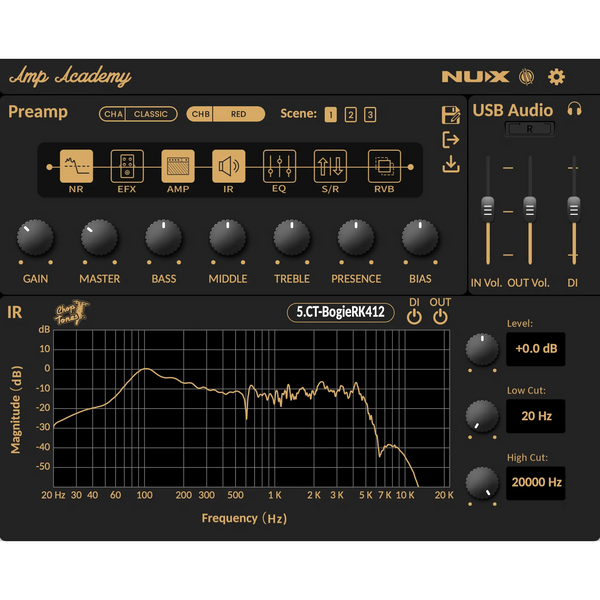Viewport: 600px width, 600px height.
Task: Switch to CHA Classic channel
Action: point(138,114)
